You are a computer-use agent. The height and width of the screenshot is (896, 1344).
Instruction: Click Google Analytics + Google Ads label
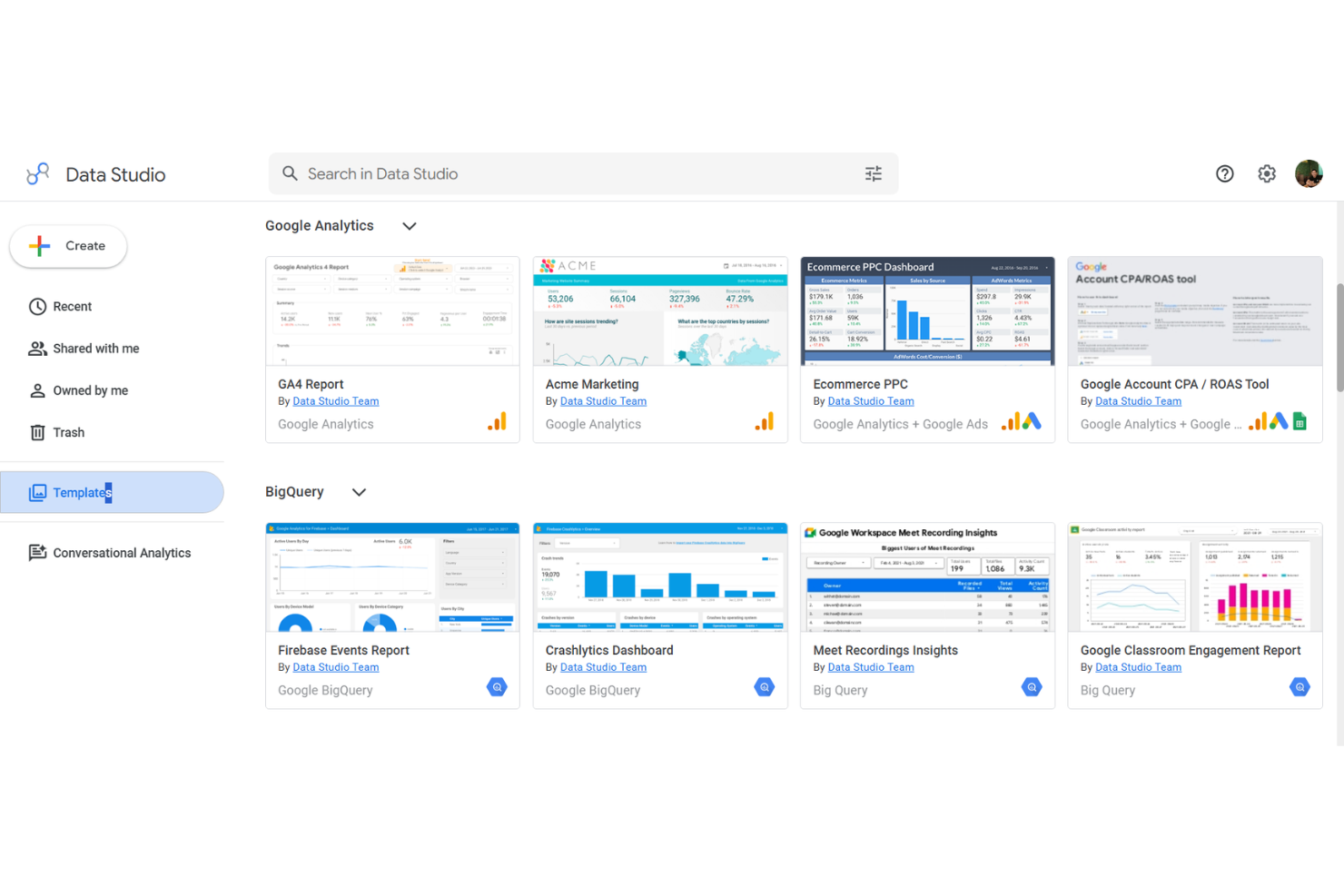pos(901,424)
